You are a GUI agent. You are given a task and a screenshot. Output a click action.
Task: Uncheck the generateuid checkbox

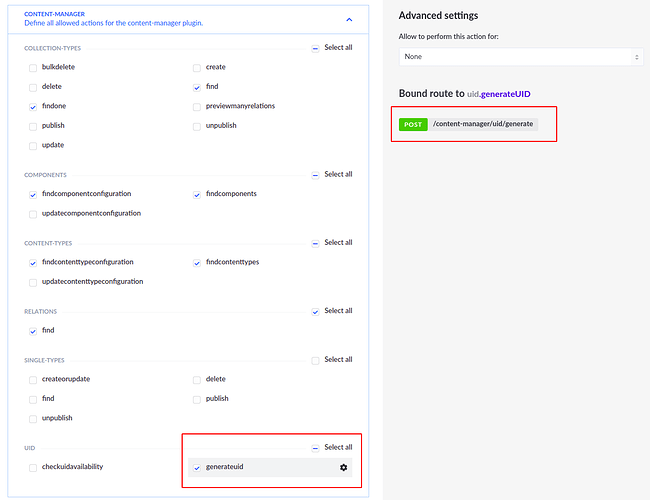pyautogui.click(x=197, y=467)
